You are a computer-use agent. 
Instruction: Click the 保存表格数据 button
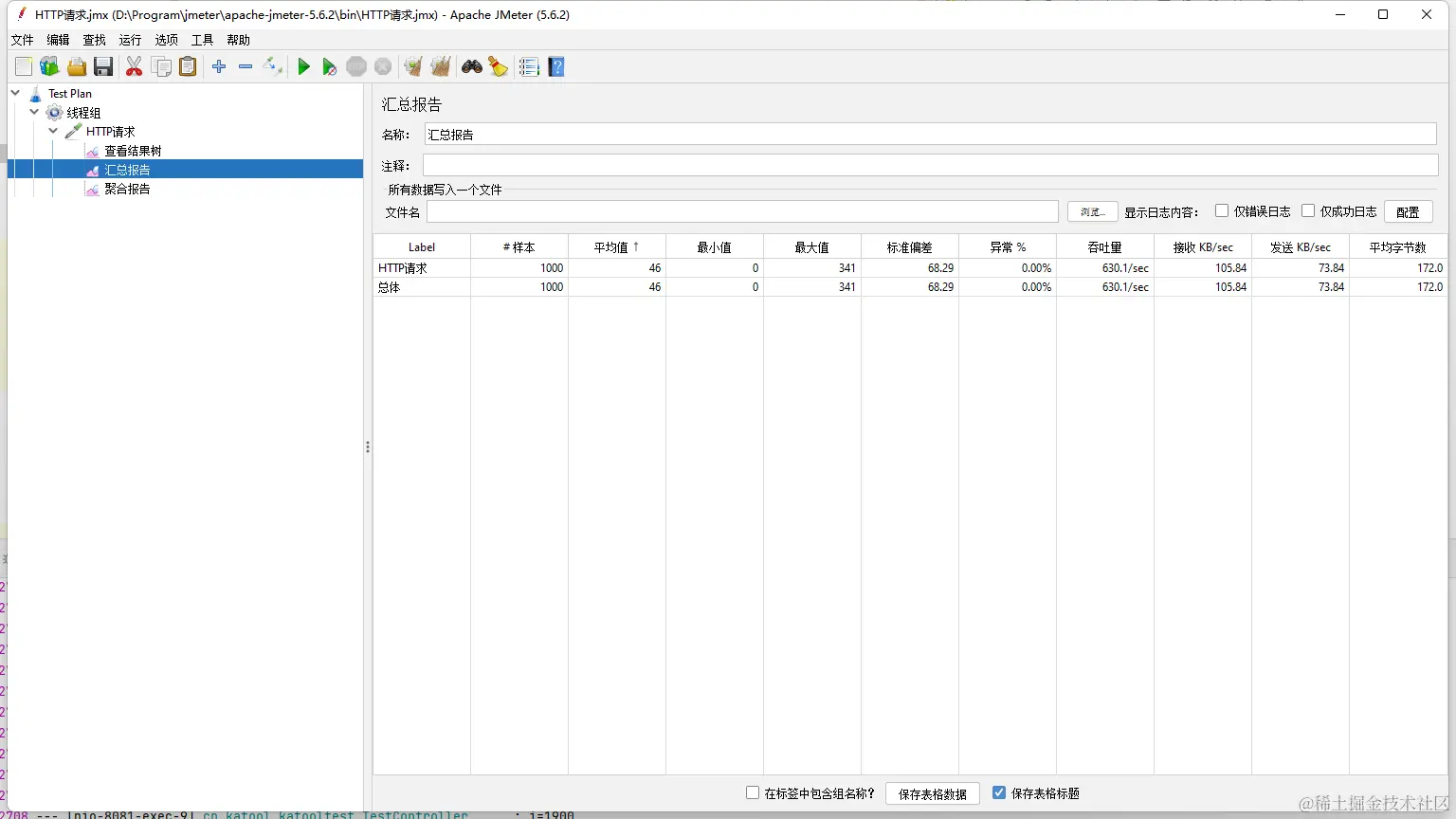[x=933, y=793]
